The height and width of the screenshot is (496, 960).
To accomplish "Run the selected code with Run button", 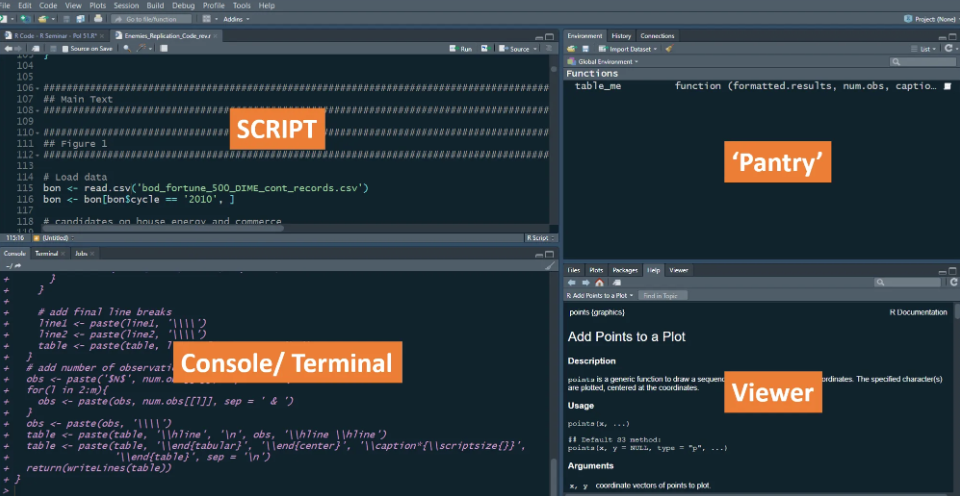I will (462, 48).
